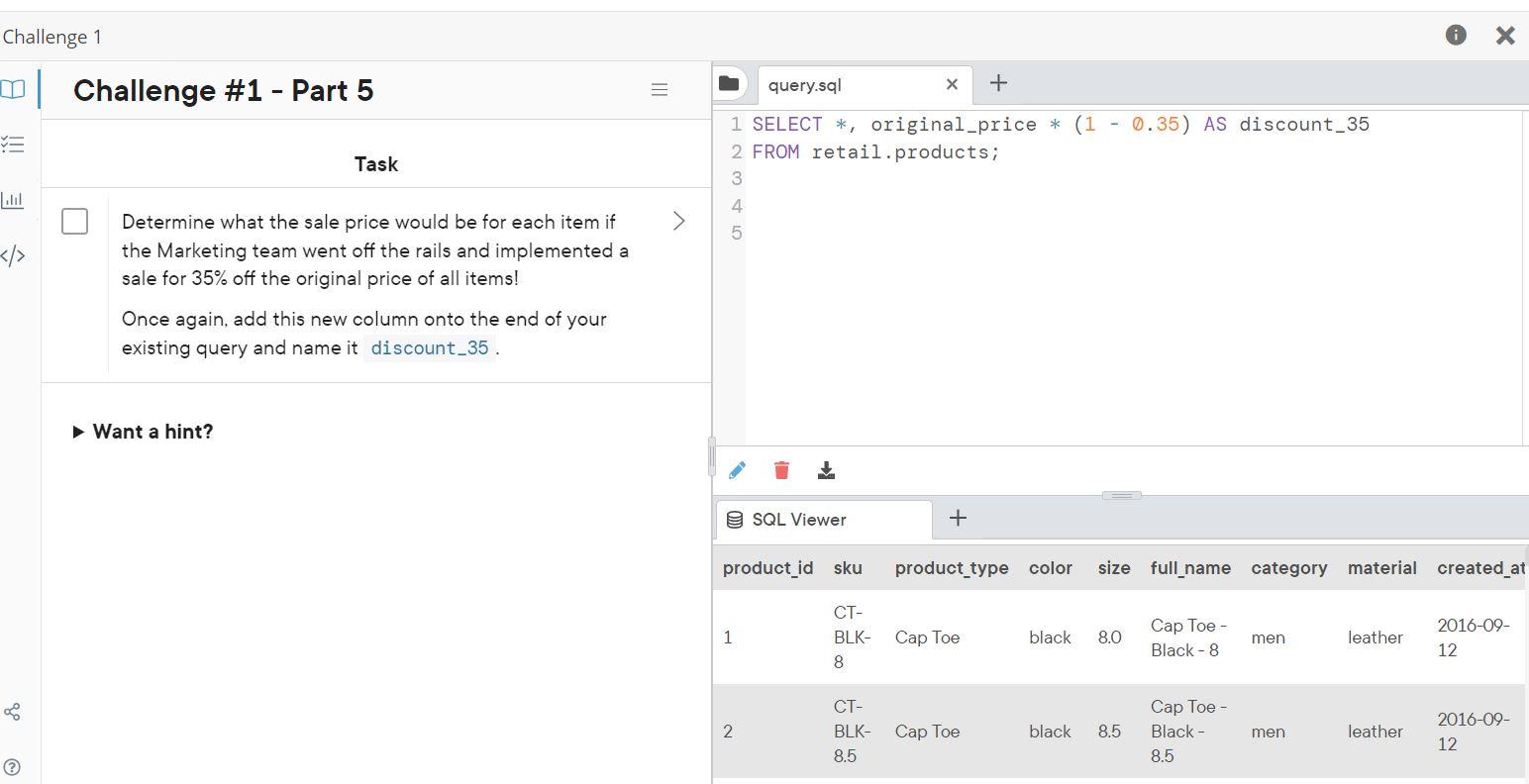Open the task details chevron arrow
This screenshot has height=784, width=1529.
click(x=678, y=221)
